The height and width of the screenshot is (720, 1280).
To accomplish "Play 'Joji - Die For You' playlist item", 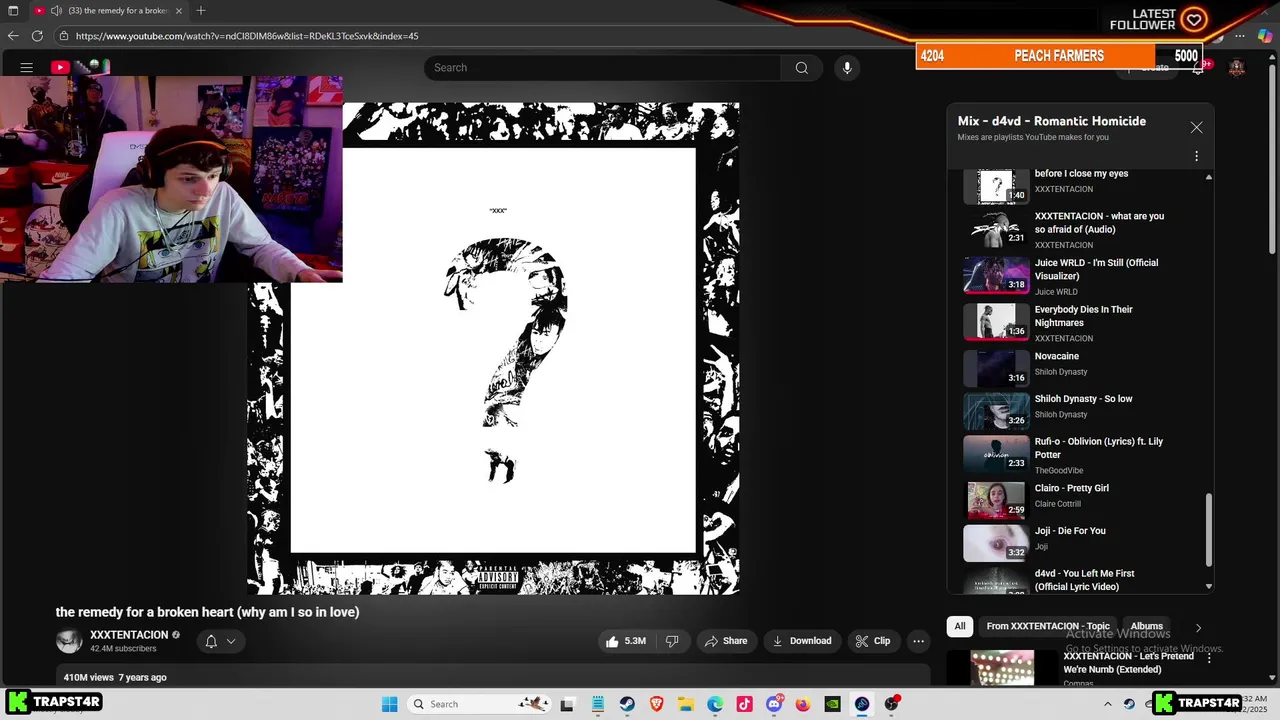I will pyautogui.click(x=1080, y=543).
